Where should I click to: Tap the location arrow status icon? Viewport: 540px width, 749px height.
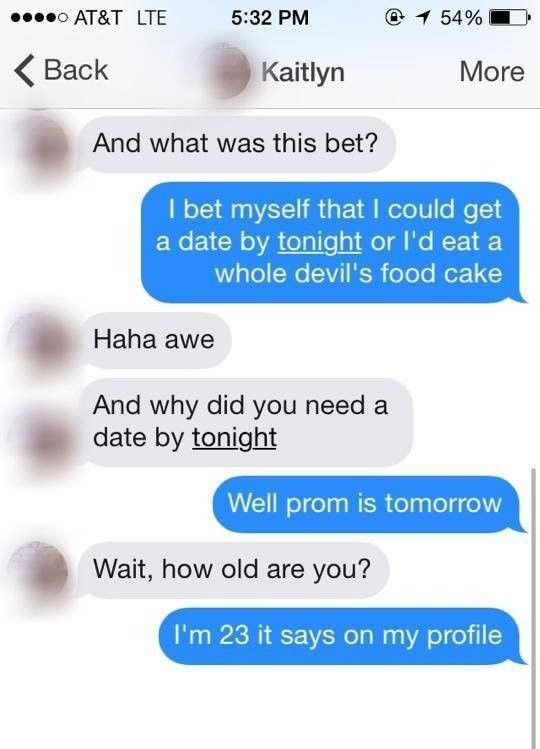[422, 18]
